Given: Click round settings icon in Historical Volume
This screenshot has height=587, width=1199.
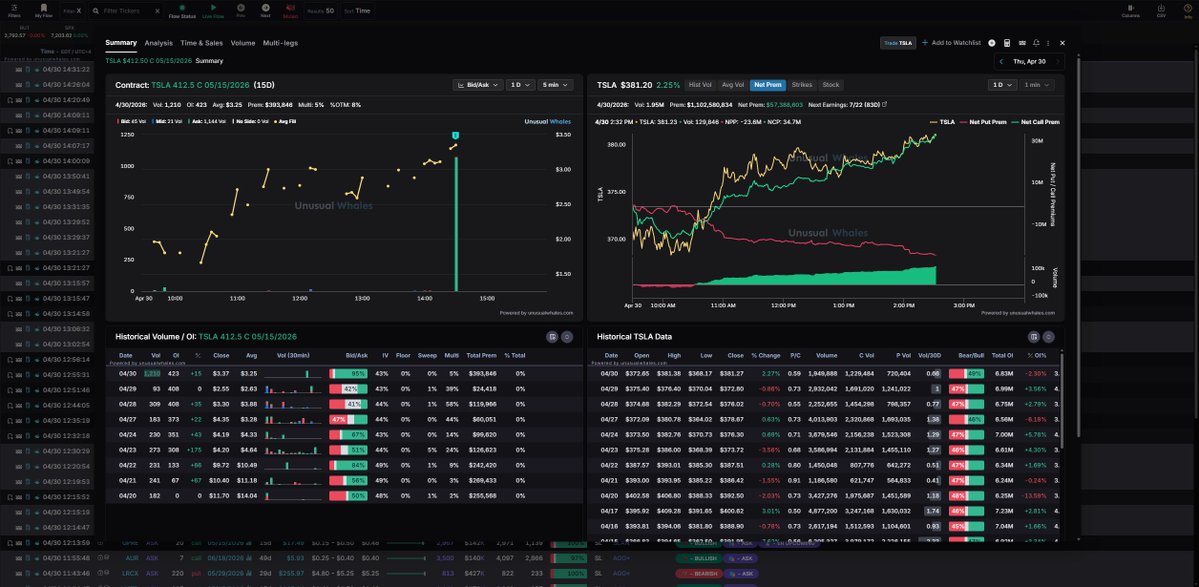Looking at the screenshot, I should [567, 336].
